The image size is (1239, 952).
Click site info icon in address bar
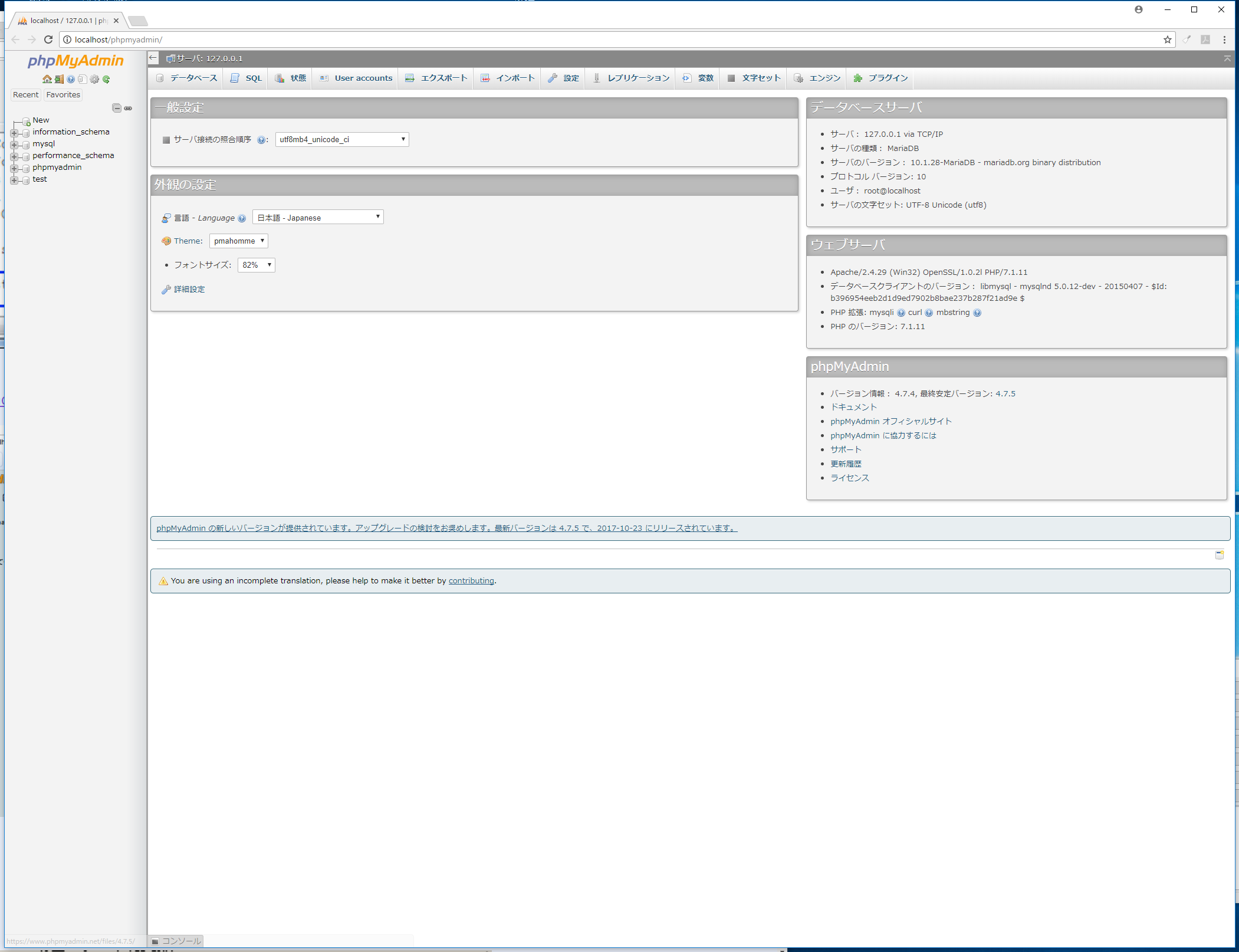click(x=67, y=40)
